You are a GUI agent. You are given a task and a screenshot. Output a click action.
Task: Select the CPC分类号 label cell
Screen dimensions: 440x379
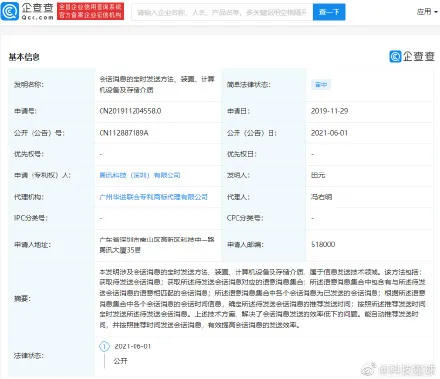pos(264,218)
